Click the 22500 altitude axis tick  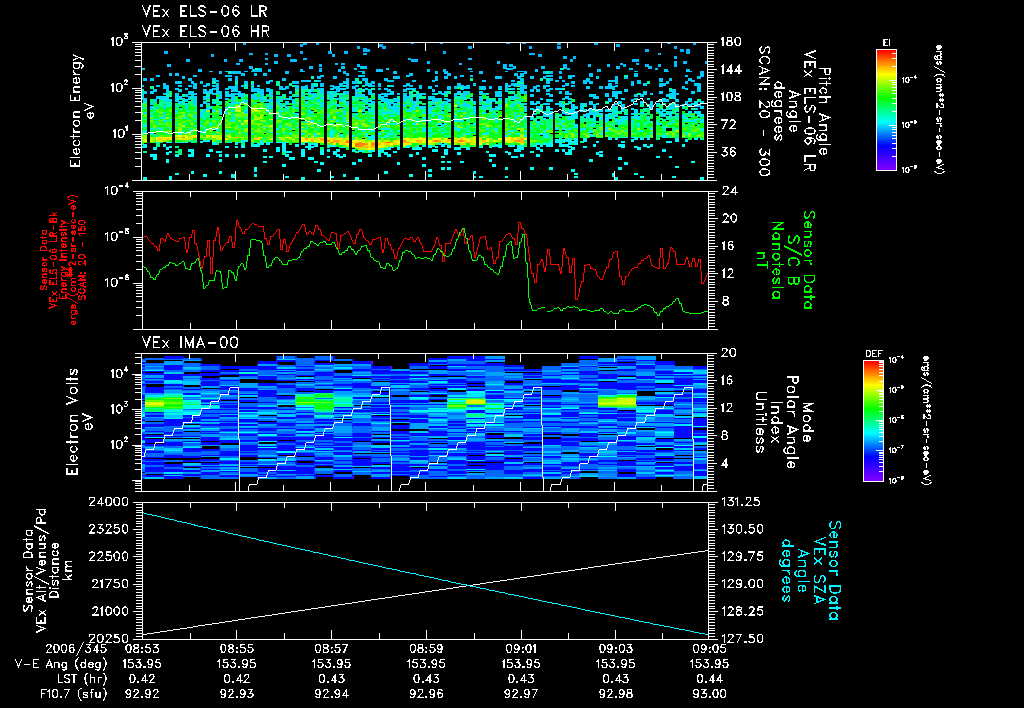click(108, 556)
